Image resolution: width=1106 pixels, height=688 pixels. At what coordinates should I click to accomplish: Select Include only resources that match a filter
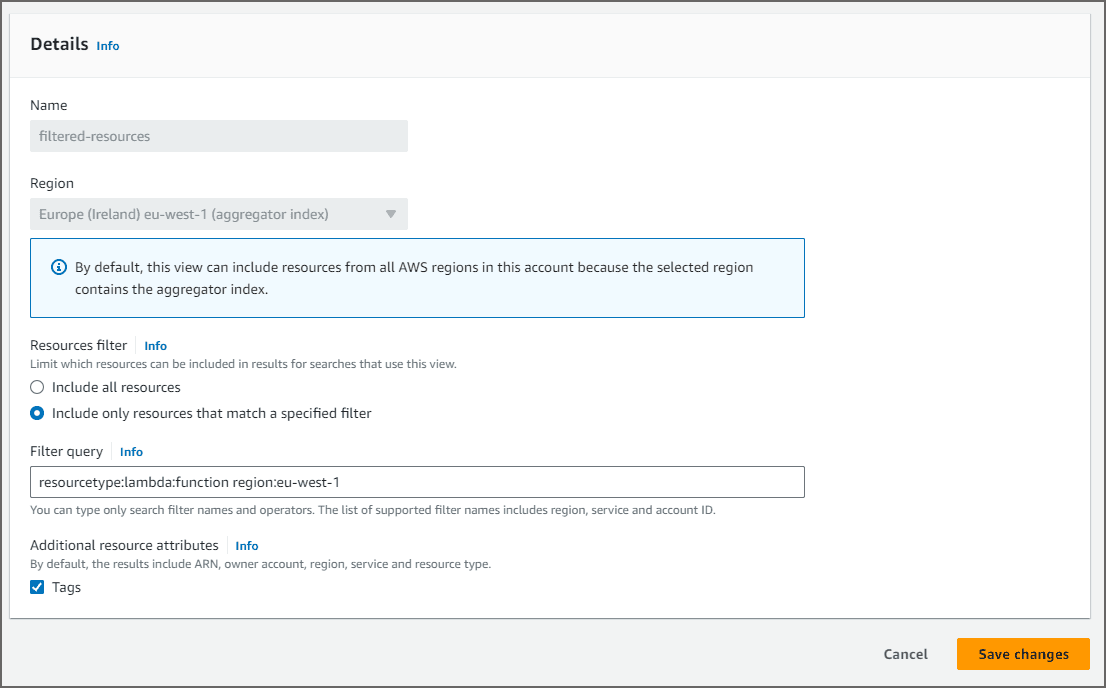37,414
